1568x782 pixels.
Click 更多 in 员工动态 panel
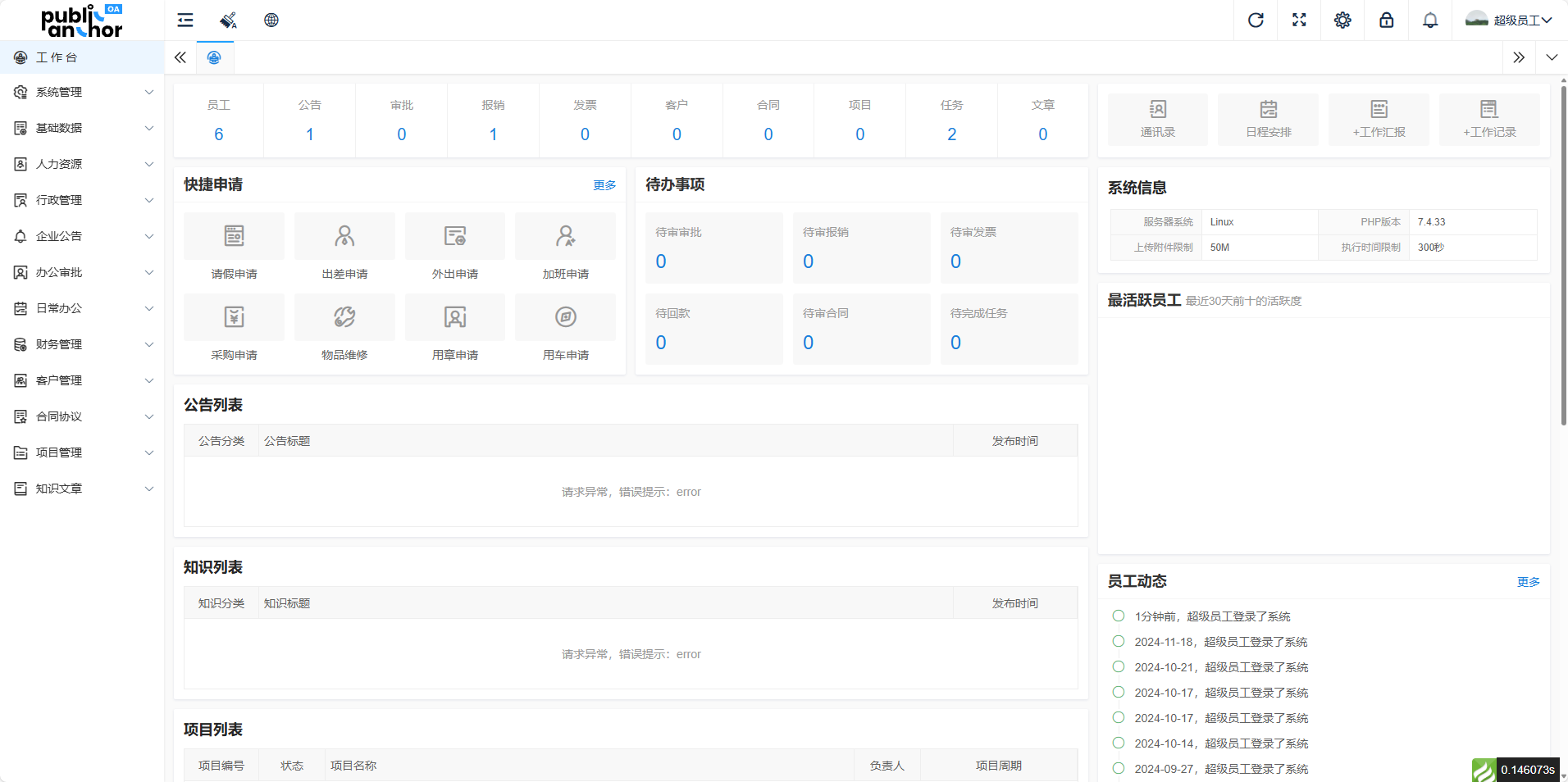point(1529,582)
